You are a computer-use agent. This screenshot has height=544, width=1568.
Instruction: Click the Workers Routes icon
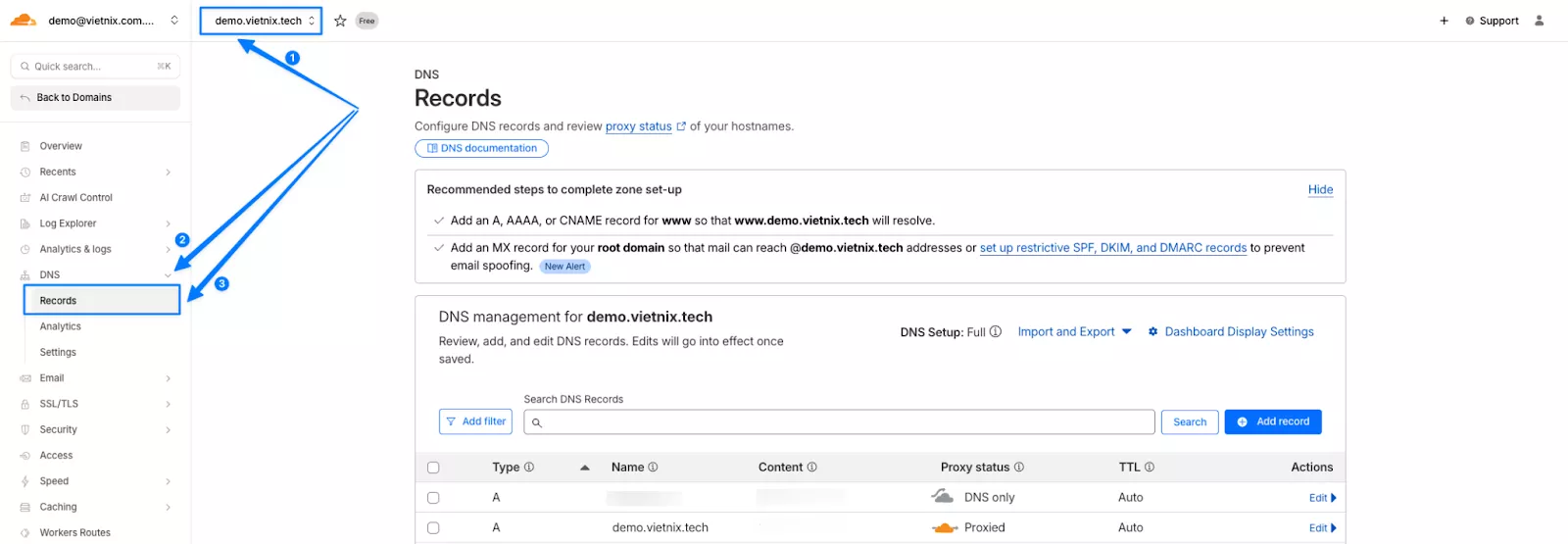point(25,533)
